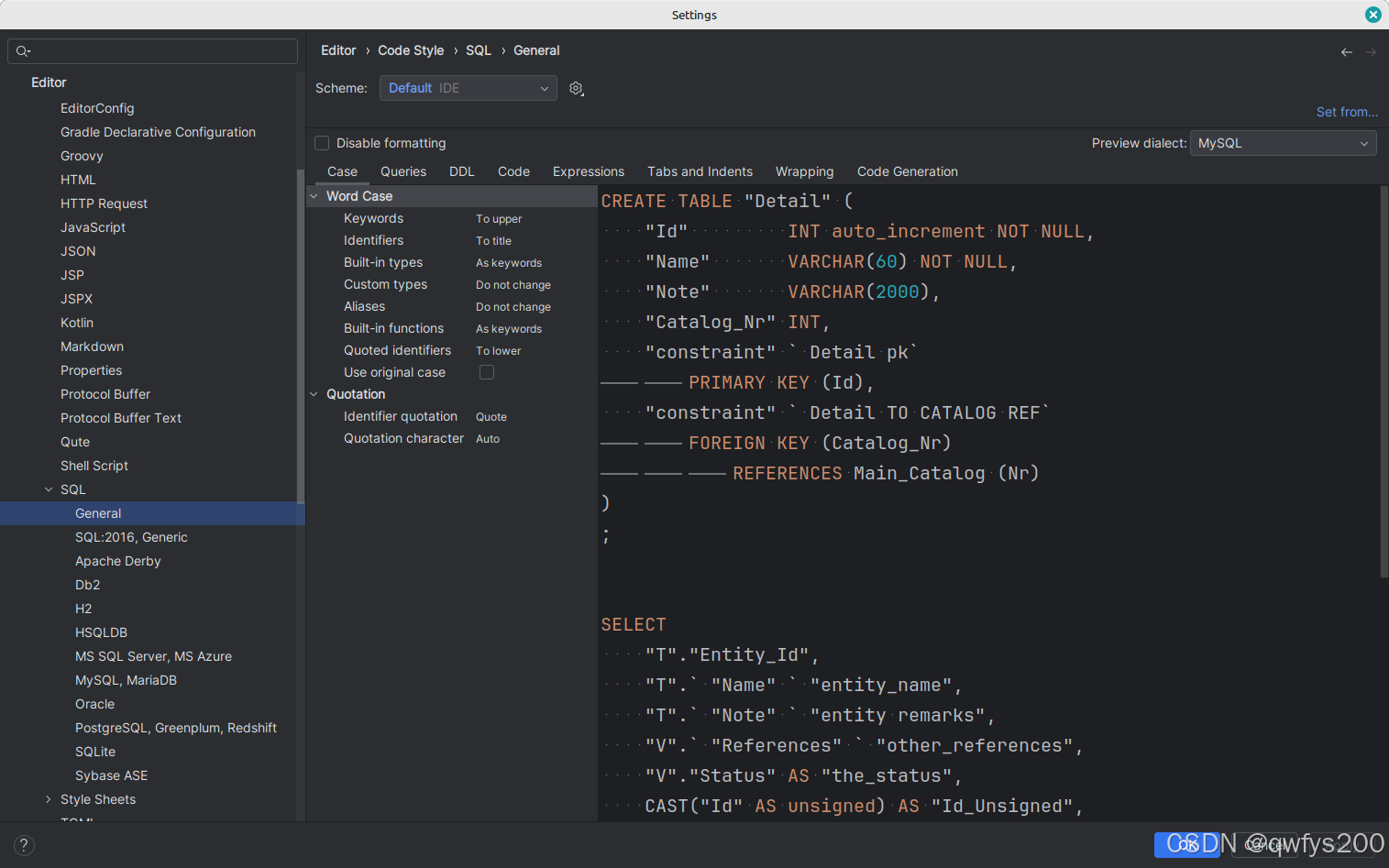The height and width of the screenshot is (868, 1389).
Task: Click the back navigation arrow
Action: pos(1346,52)
